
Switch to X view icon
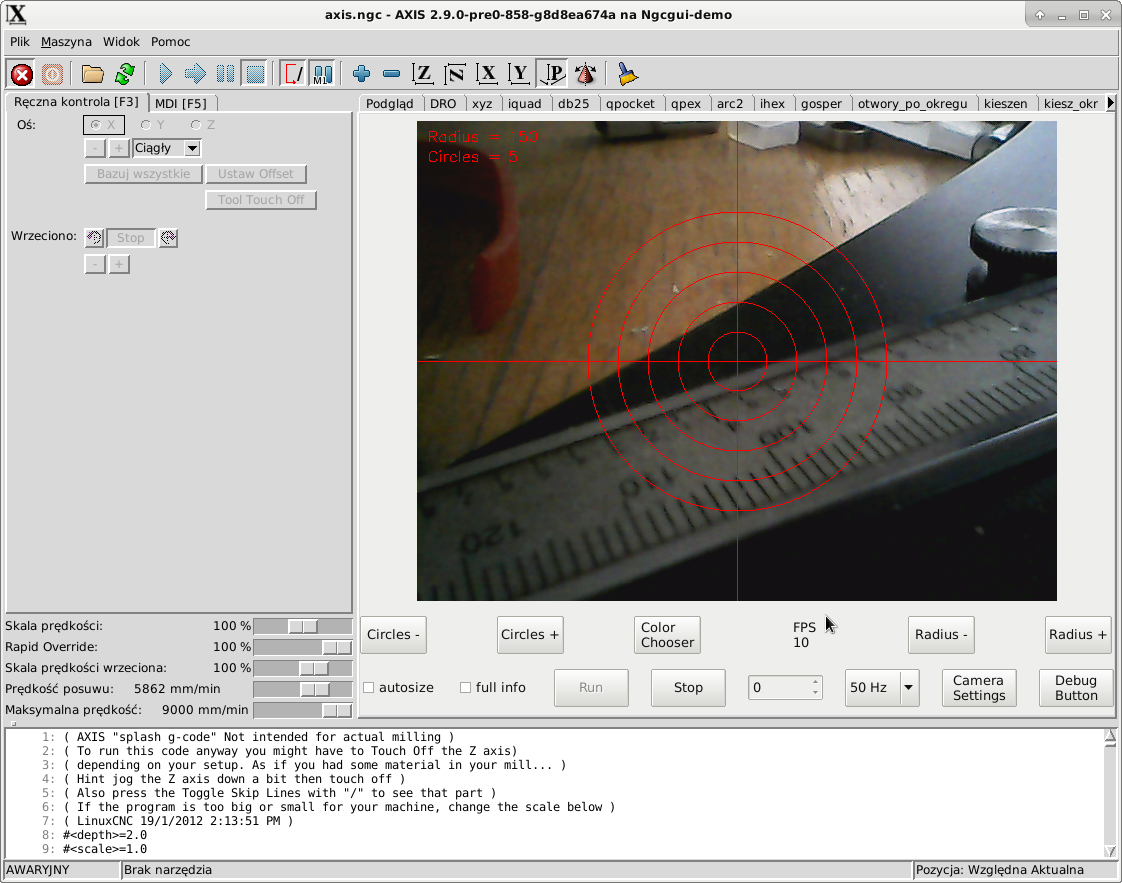[487, 74]
